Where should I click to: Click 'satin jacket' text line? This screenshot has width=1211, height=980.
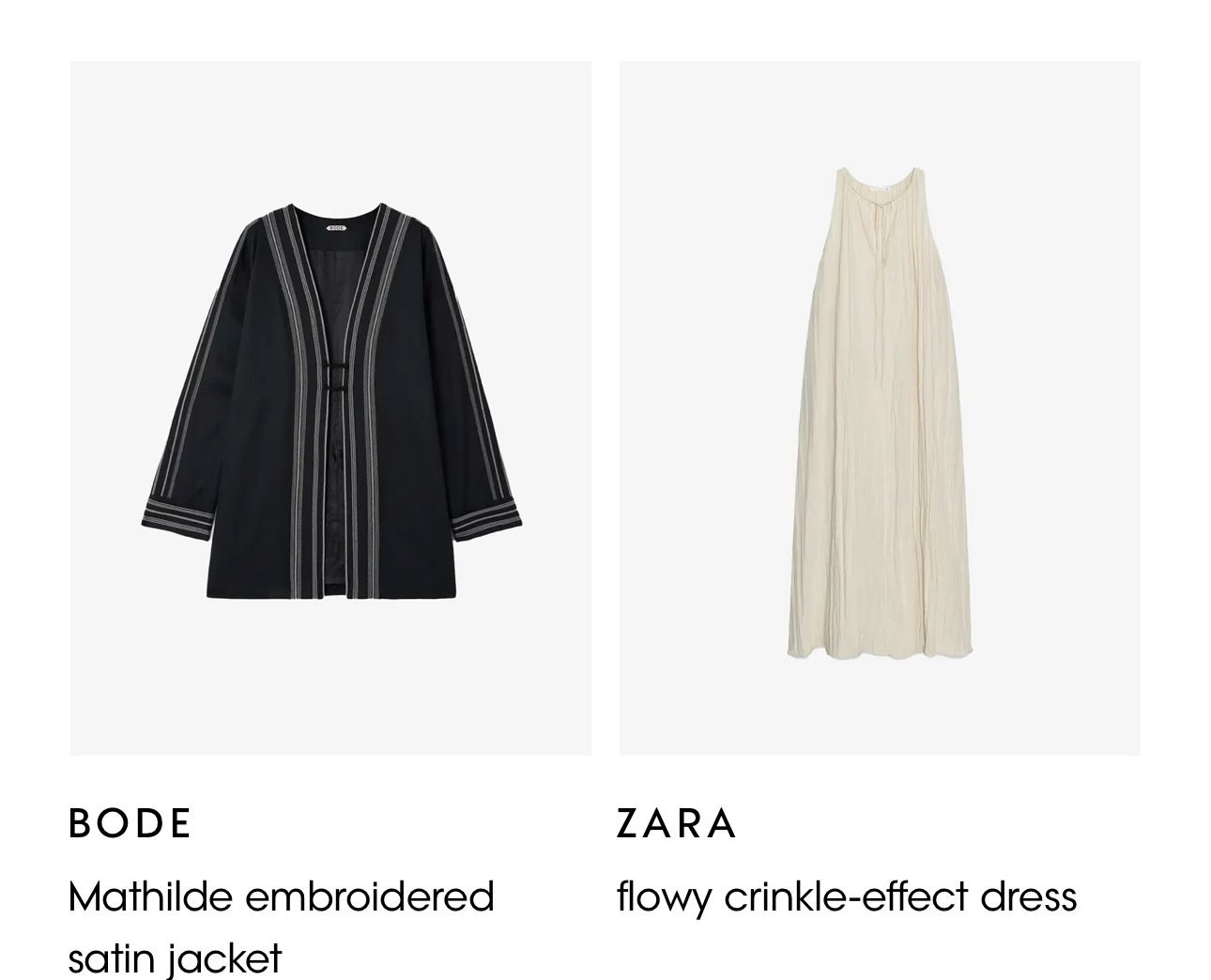pos(176,958)
